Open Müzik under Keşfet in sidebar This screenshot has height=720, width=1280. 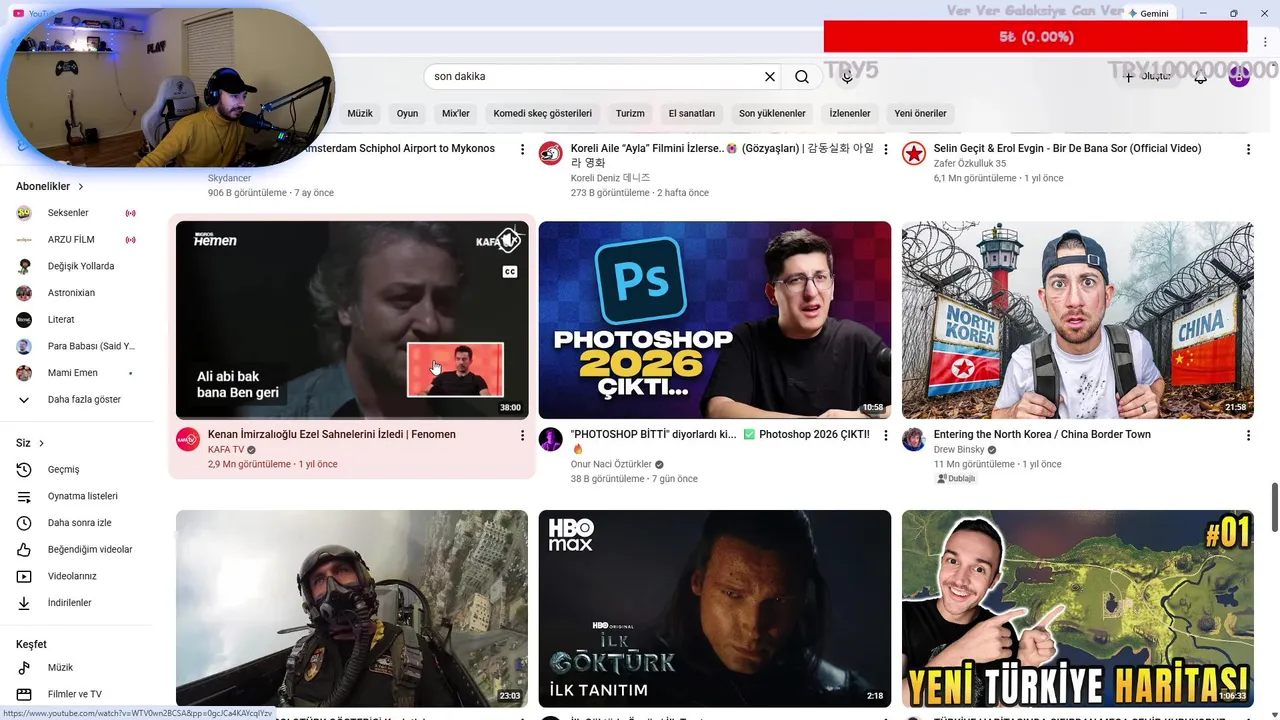[x=77, y=667]
